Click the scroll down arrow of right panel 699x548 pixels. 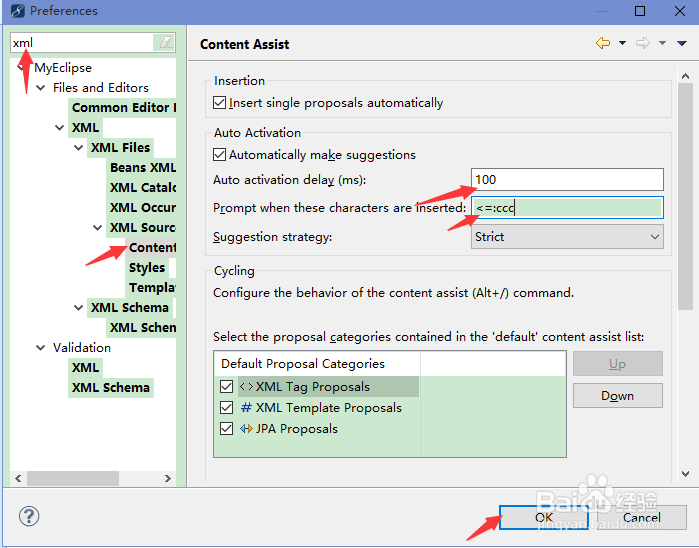coord(685,474)
